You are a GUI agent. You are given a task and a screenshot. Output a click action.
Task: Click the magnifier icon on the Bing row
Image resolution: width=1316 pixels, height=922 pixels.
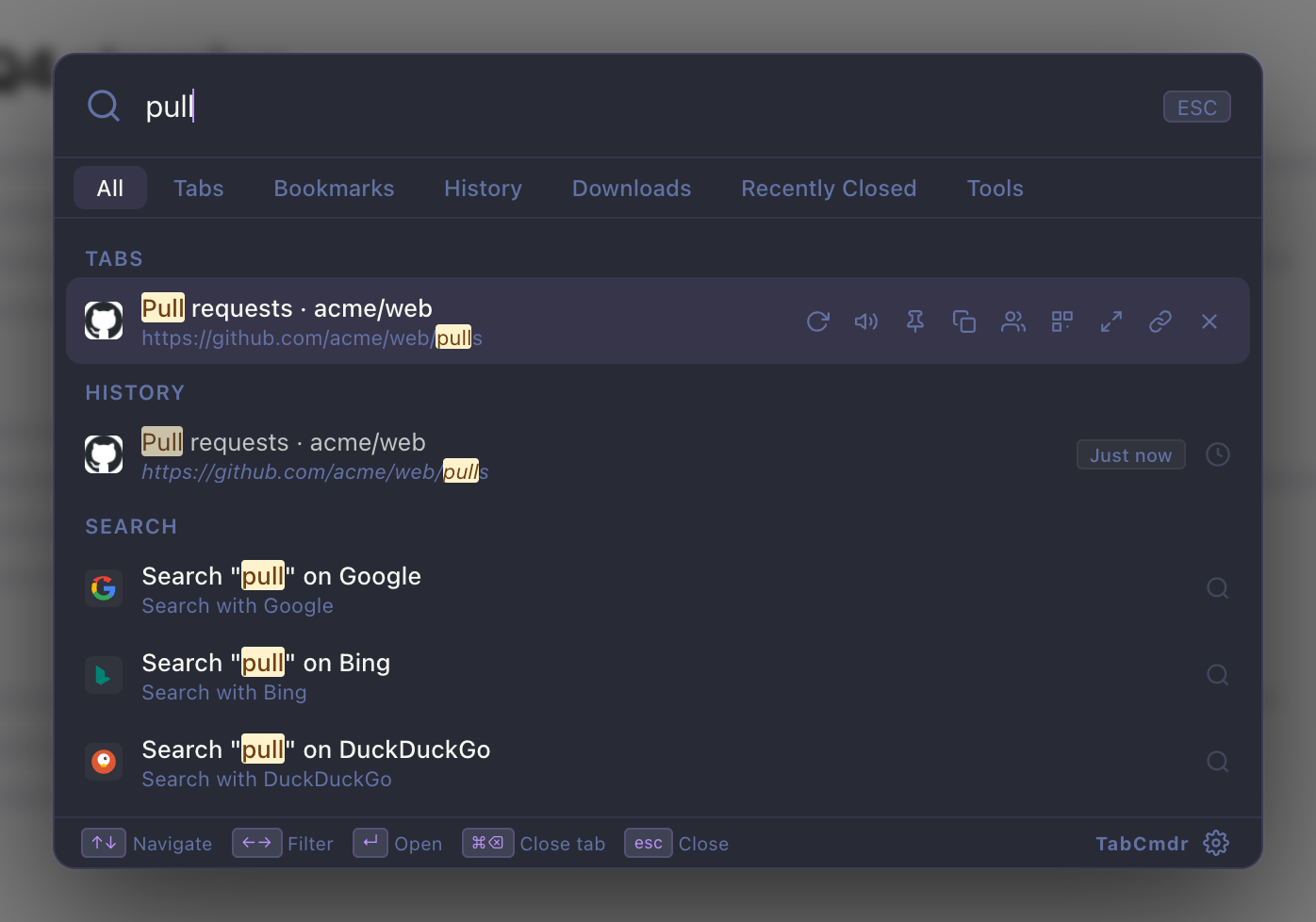(1218, 675)
